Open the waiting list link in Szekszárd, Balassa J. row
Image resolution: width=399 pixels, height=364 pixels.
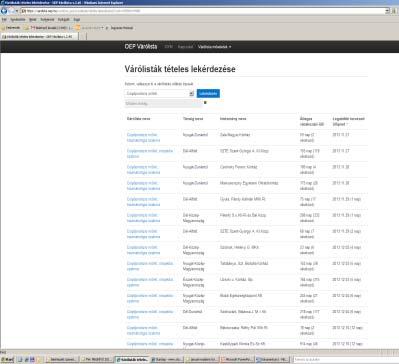point(150,314)
